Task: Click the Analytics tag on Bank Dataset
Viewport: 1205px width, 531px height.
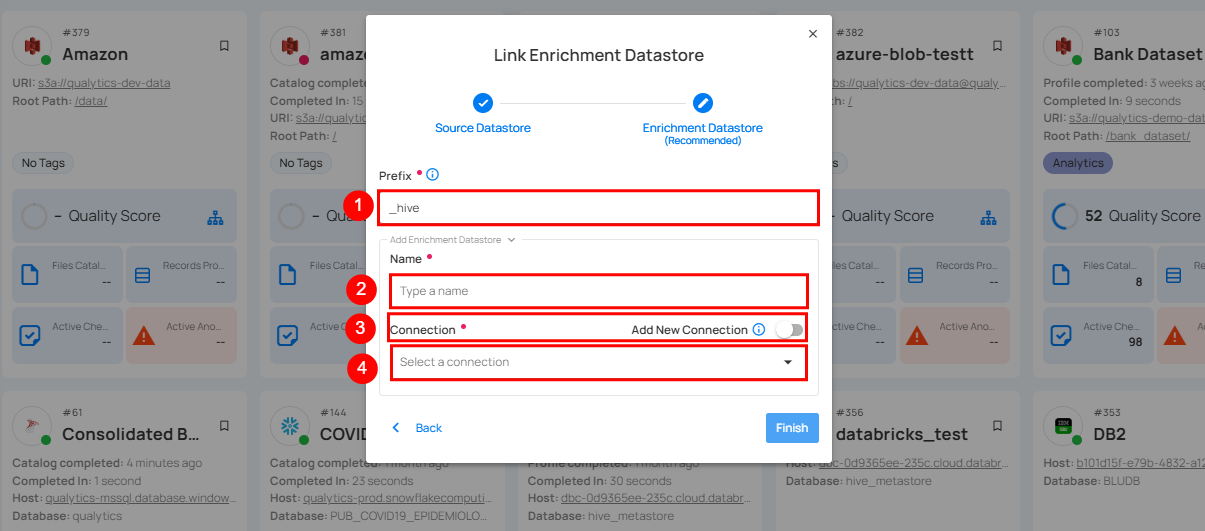Action: tap(1077, 163)
